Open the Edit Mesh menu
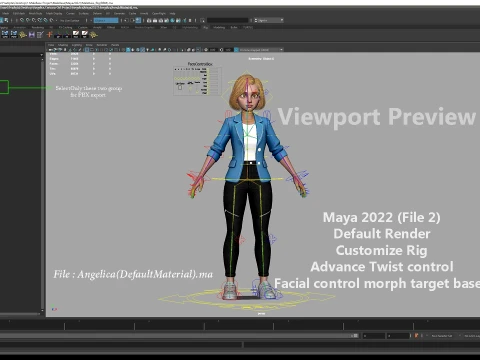Viewport: 480px width, 360px height. [x=19, y=14]
